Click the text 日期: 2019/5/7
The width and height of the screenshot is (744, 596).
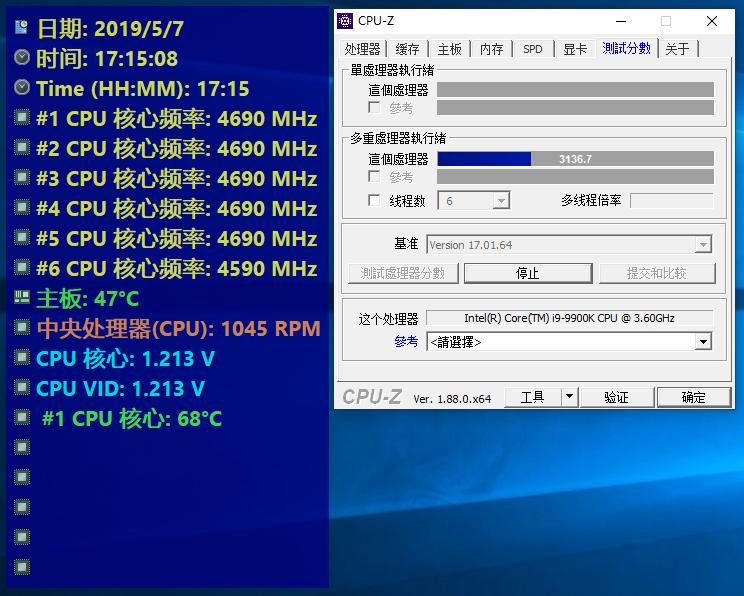pyautogui.click(x=110, y=28)
